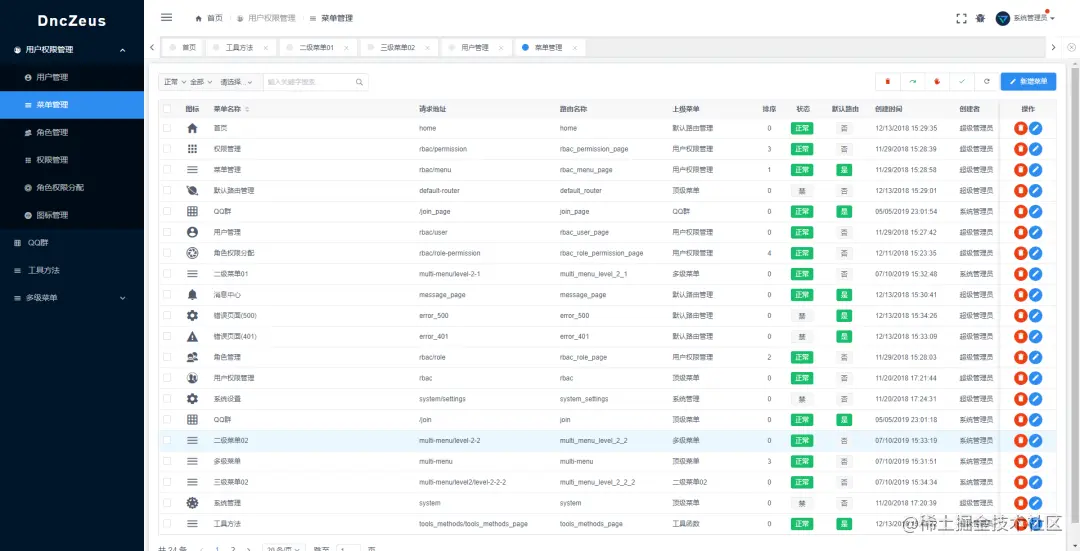The width and height of the screenshot is (1080, 551).
Task: Toggle the select-all checkbox in the table header
Action: click(x=167, y=109)
